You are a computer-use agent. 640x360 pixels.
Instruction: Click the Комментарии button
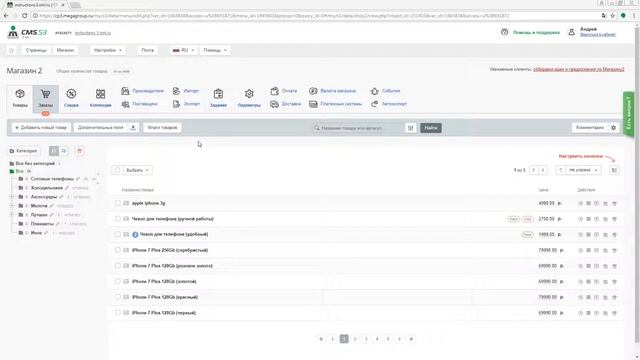[x=590, y=128]
